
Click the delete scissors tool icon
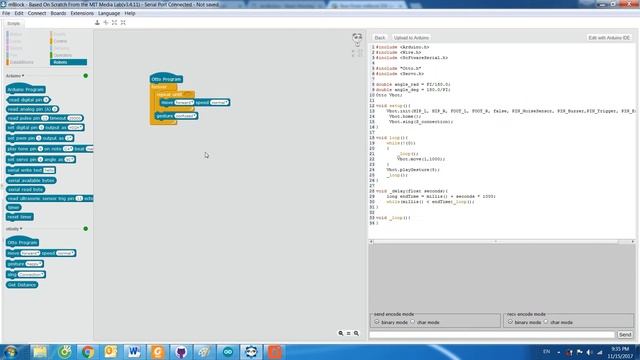tap(106, 22)
